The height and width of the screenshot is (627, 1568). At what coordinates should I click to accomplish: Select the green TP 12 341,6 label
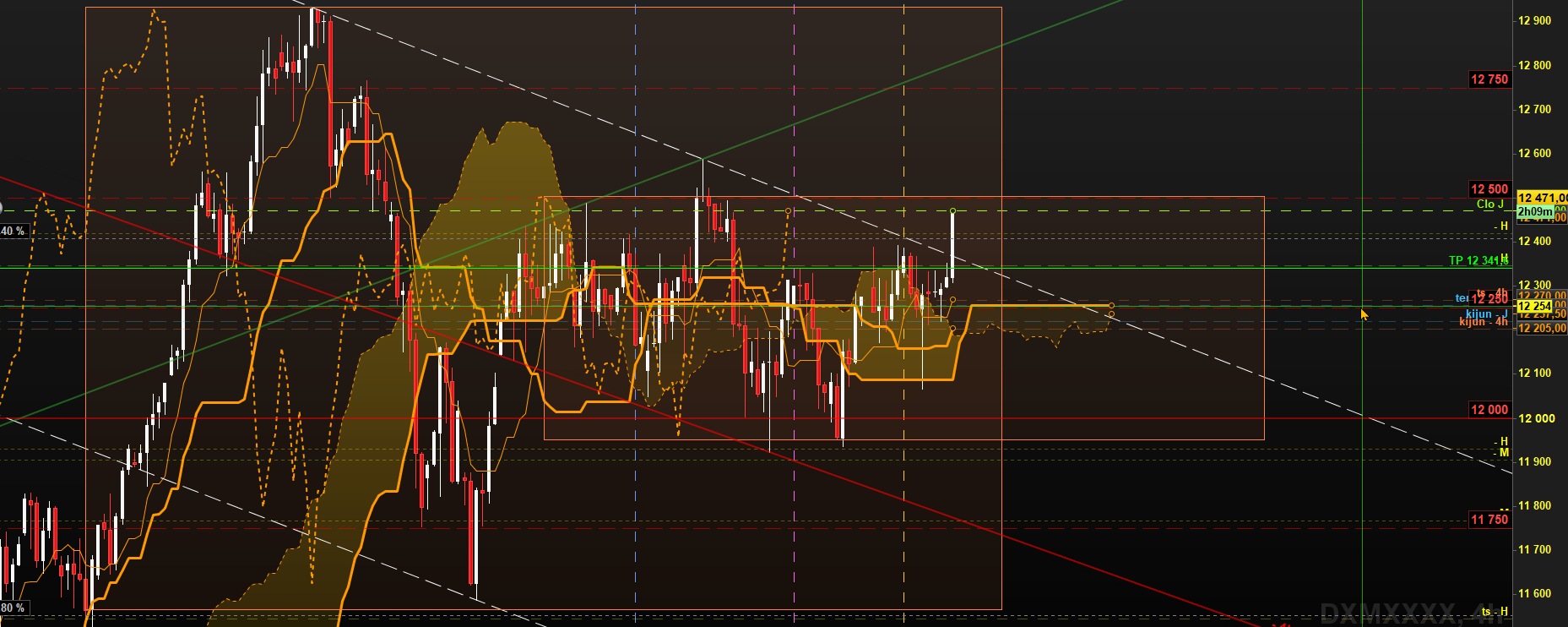[x=1478, y=260]
